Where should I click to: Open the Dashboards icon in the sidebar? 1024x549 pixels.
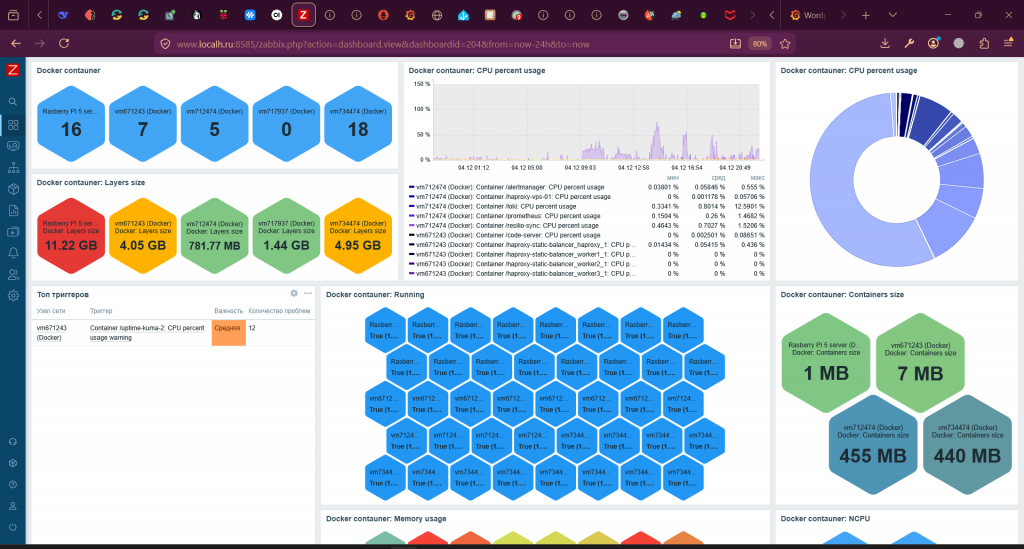[13, 124]
